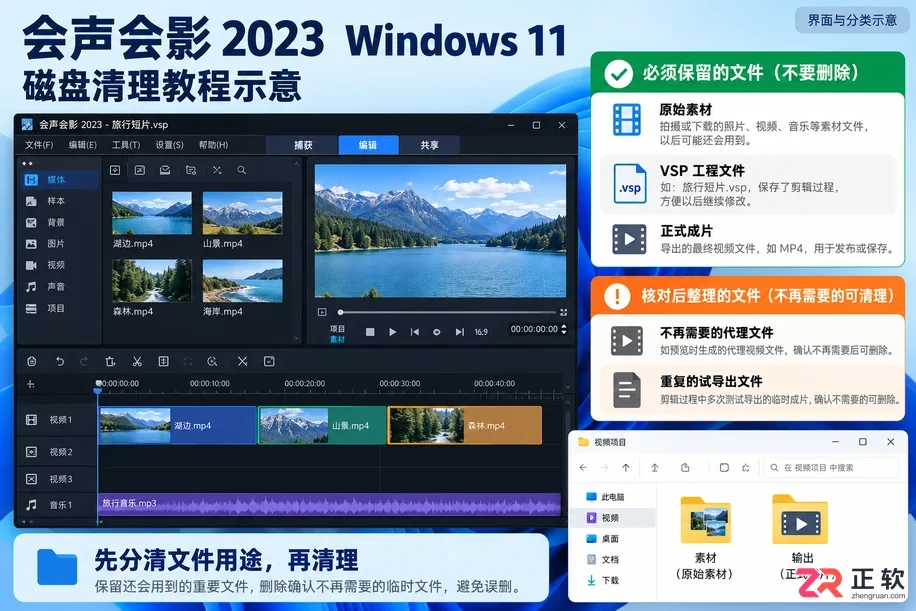
Task: Click the fullscreen expand icon beside preview scrubber
Action: (x=563, y=313)
